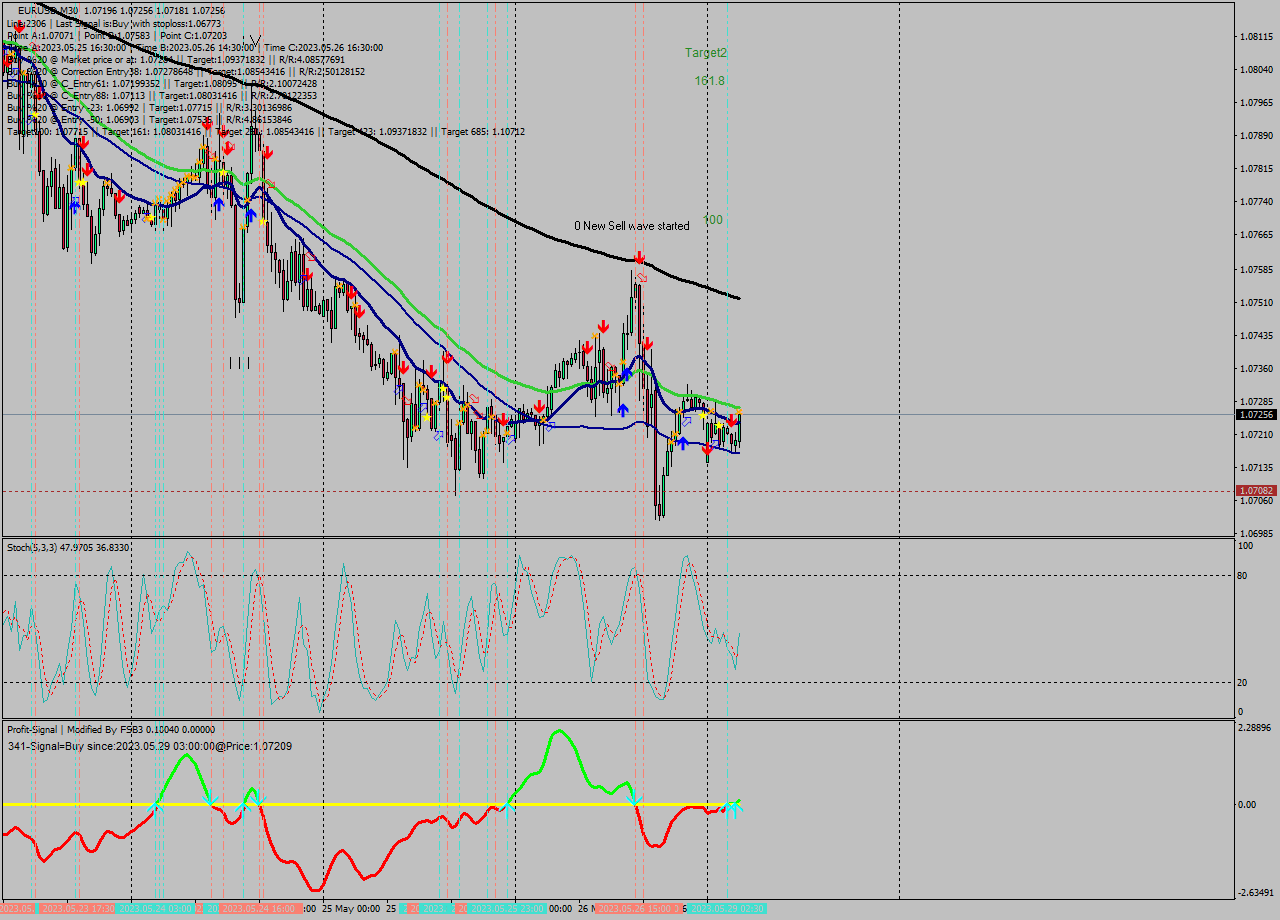The image size is (1280, 920).
Task: Click the '0 New Sell wave started' annotation
Action: [x=630, y=226]
